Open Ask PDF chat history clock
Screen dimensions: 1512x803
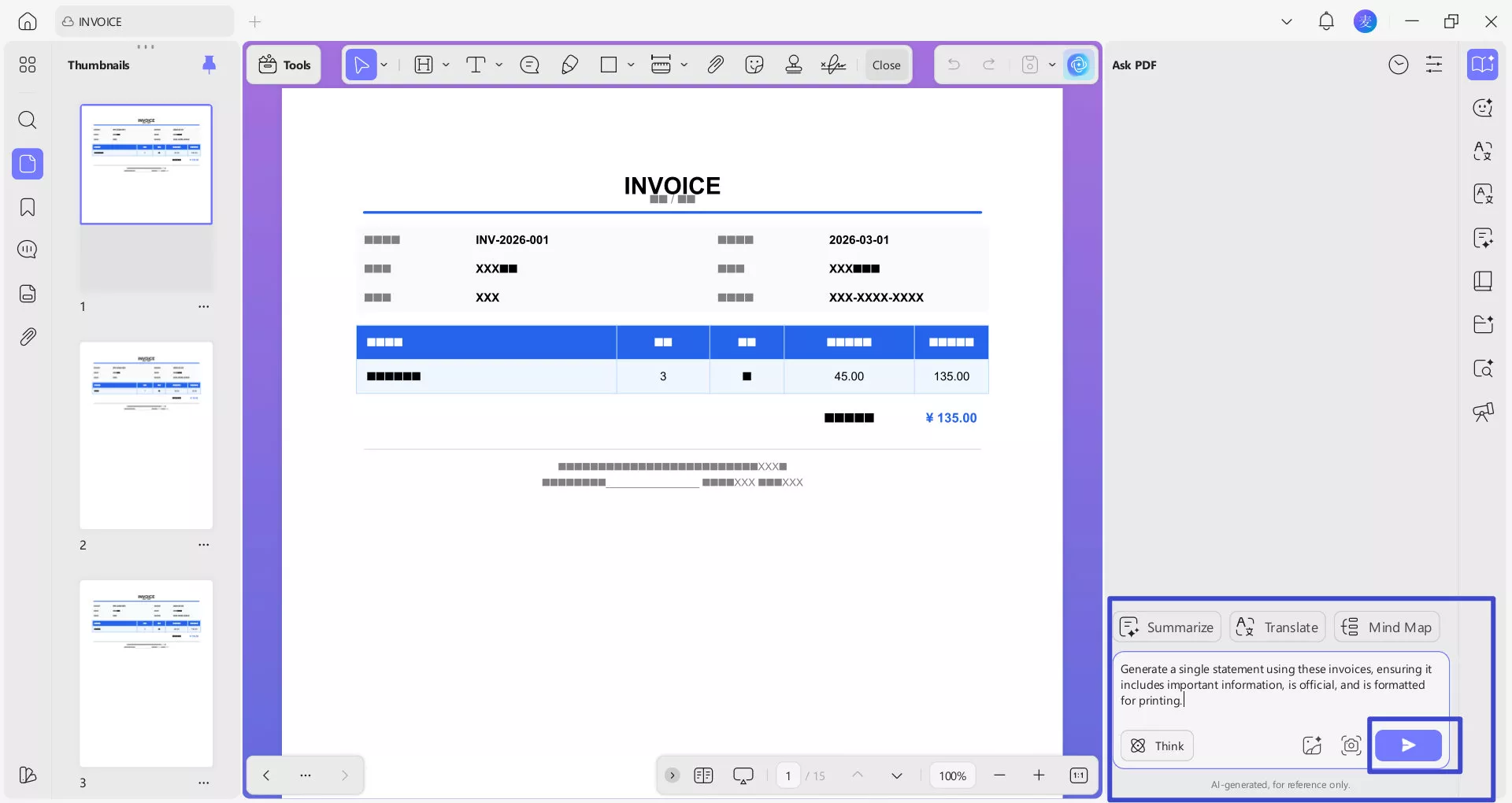point(1399,65)
